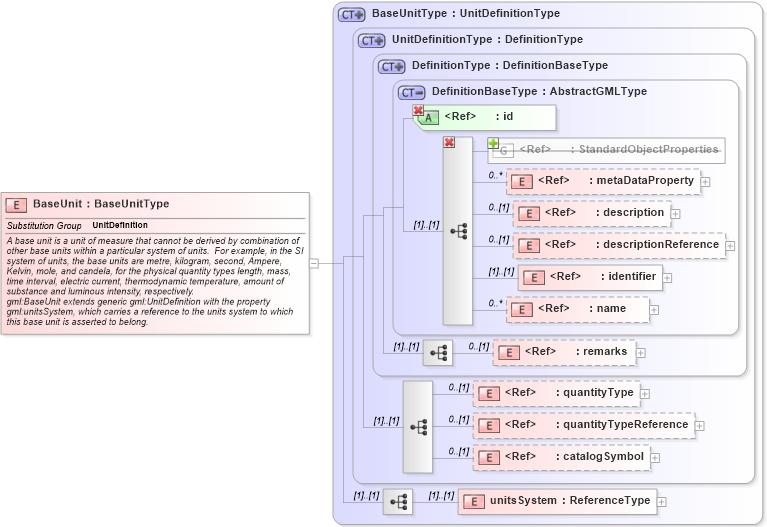The image size is (767, 527).
Task: Expand the description element plus box
Action: [676, 214]
